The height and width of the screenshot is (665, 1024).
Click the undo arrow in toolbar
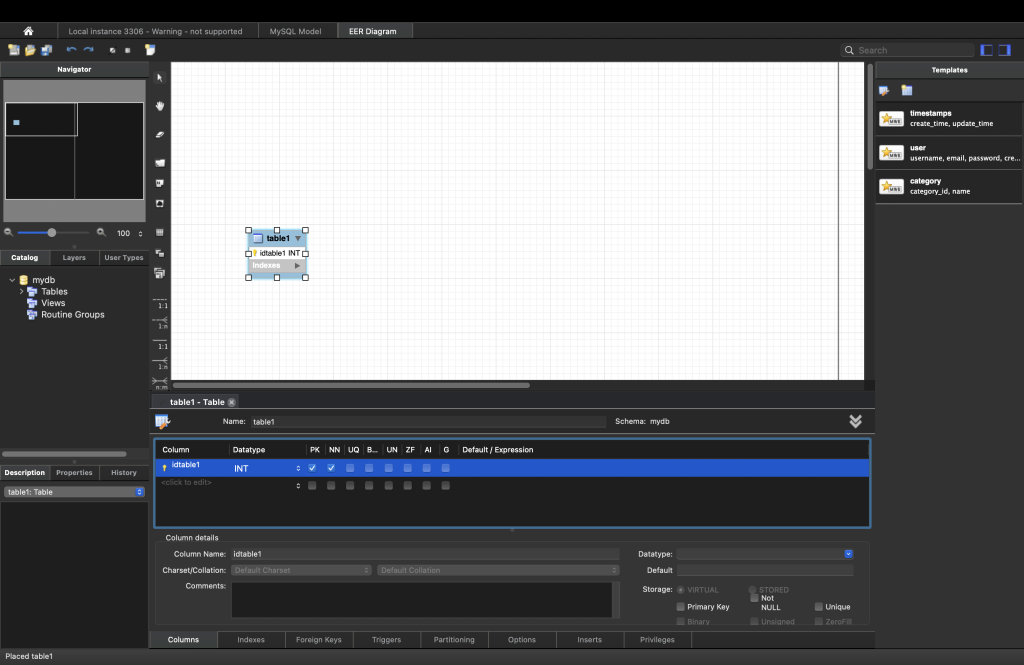[71, 50]
